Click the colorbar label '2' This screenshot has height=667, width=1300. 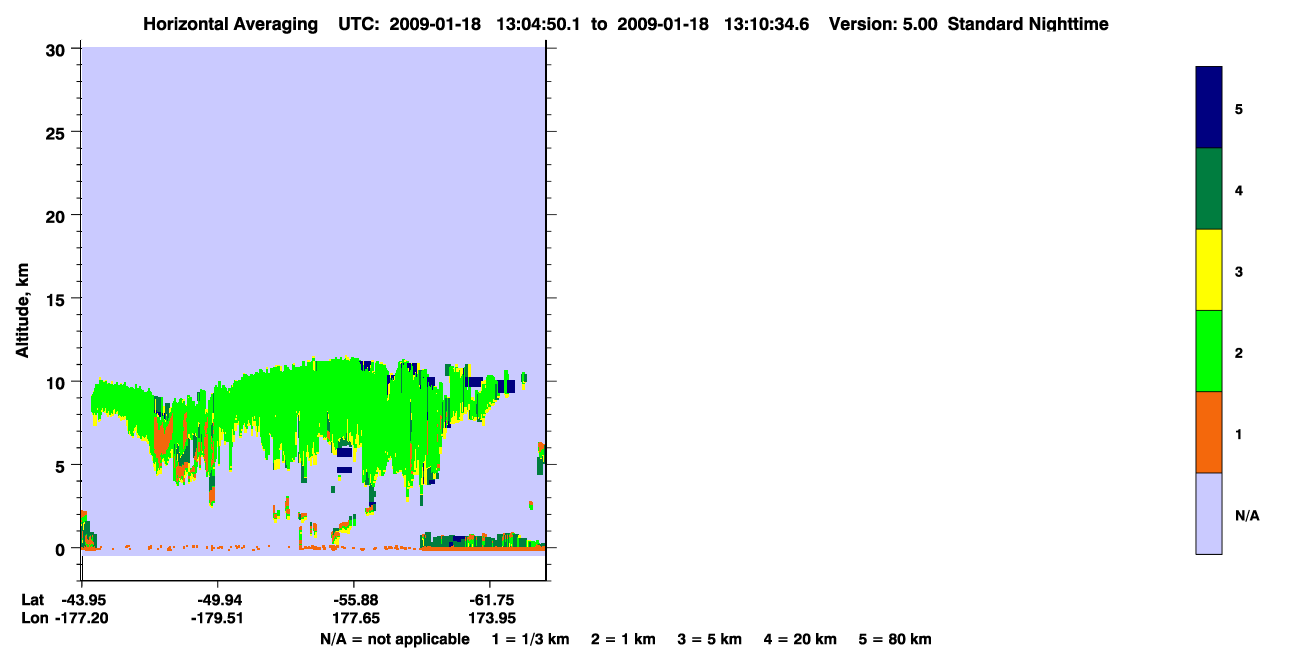pos(1239,353)
